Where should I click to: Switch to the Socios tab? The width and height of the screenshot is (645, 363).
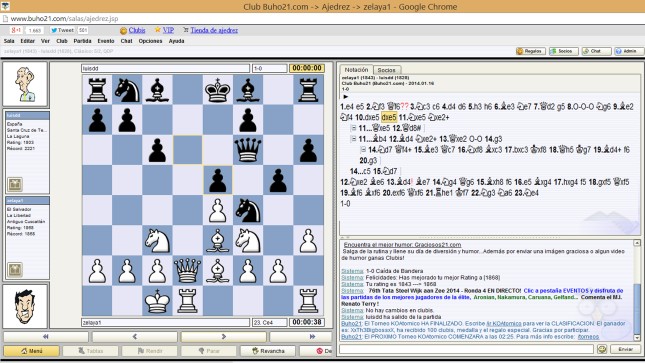coord(386,70)
